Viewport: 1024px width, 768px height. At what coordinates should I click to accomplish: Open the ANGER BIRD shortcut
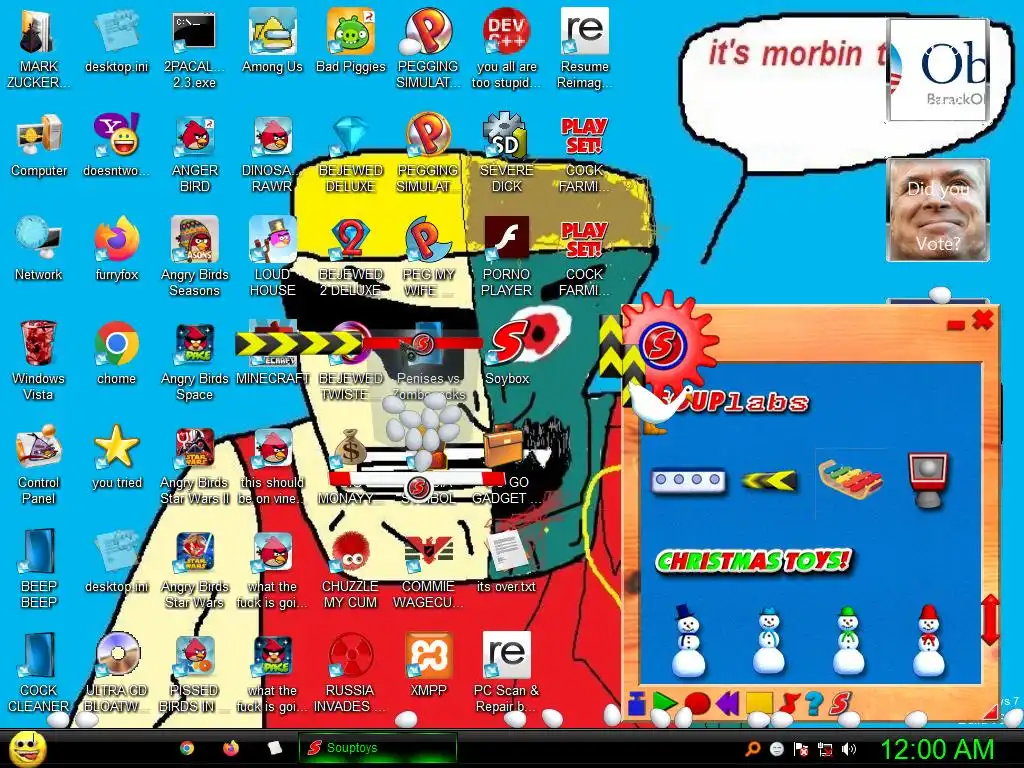point(195,154)
